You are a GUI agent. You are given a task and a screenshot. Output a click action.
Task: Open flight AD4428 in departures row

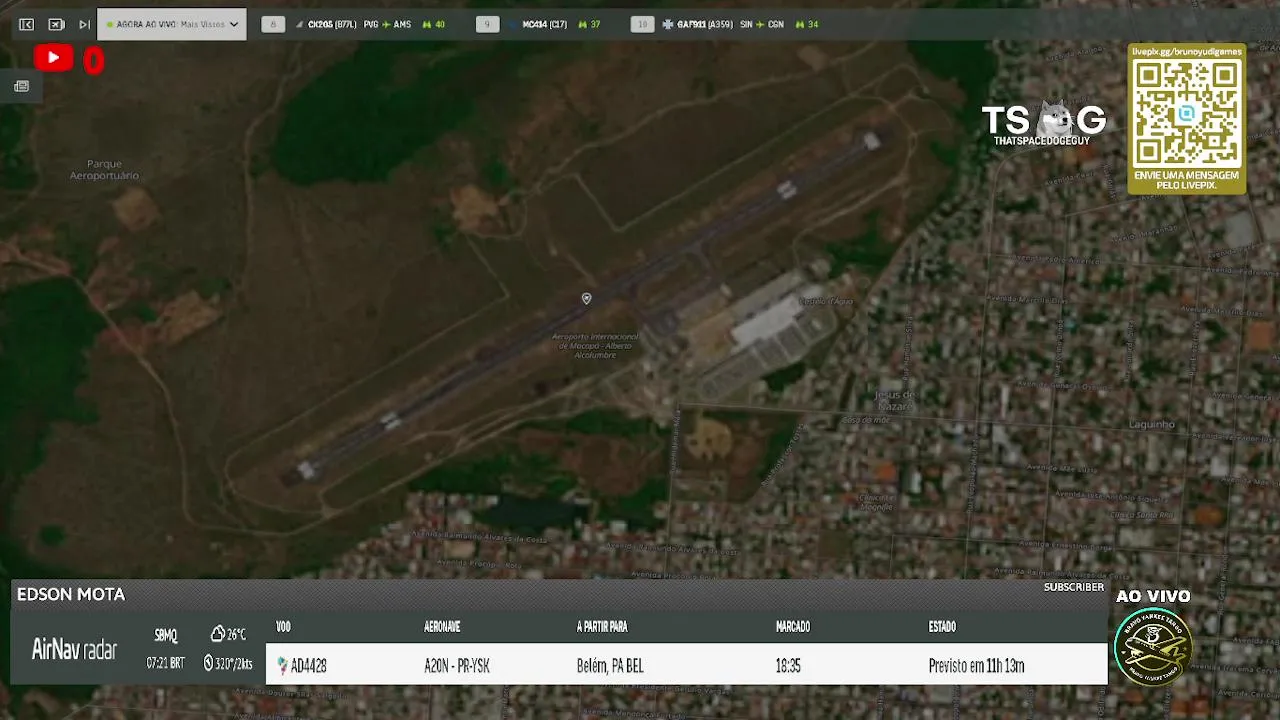coord(308,666)
